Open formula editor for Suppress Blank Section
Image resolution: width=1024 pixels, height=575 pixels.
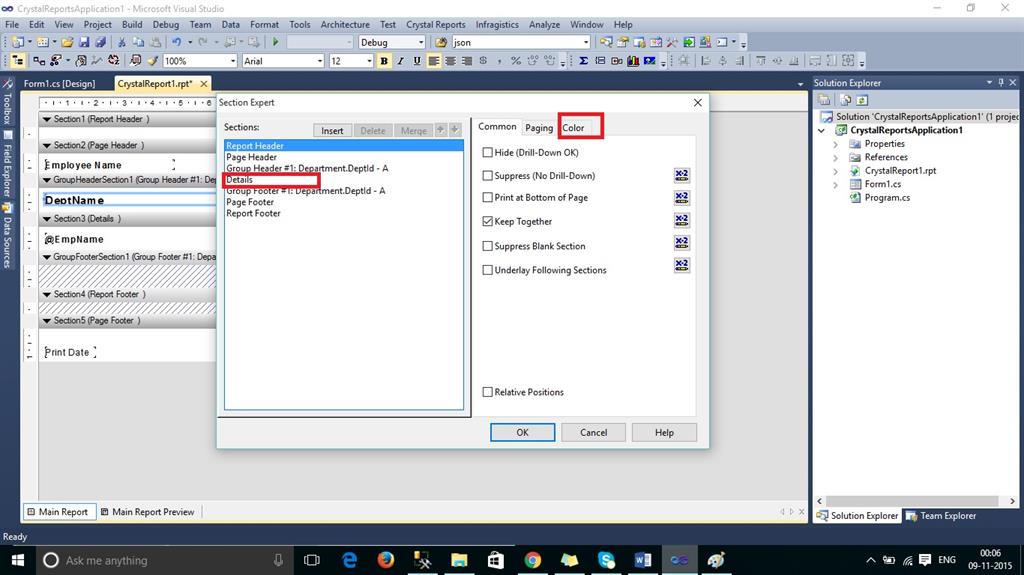pos(681,243)
